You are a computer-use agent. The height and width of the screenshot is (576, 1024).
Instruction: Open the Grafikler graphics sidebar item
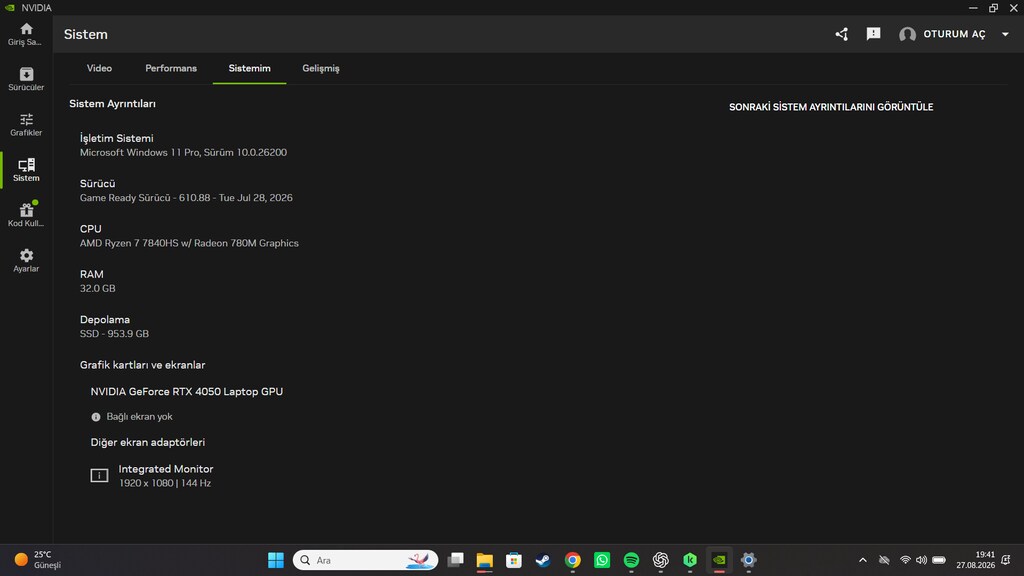tap(26, 125)
